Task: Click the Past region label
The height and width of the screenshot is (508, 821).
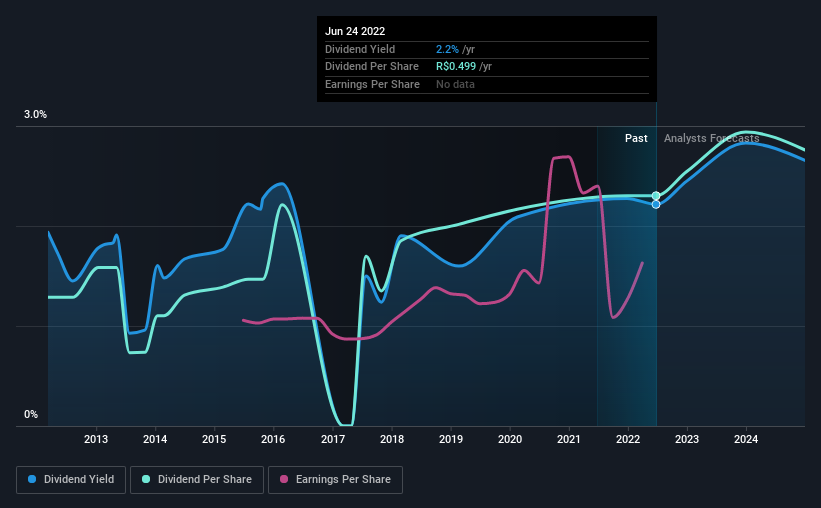Action: coord(636,138)
